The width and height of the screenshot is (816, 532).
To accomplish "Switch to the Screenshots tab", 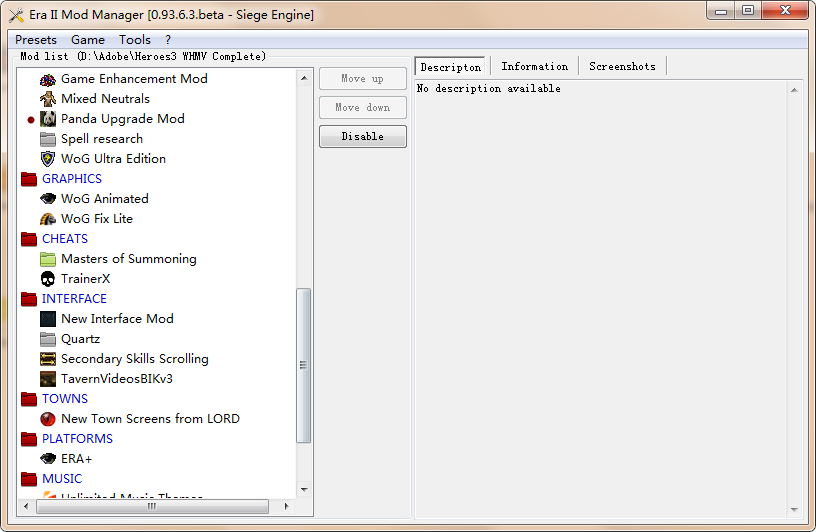I will 622,66.
